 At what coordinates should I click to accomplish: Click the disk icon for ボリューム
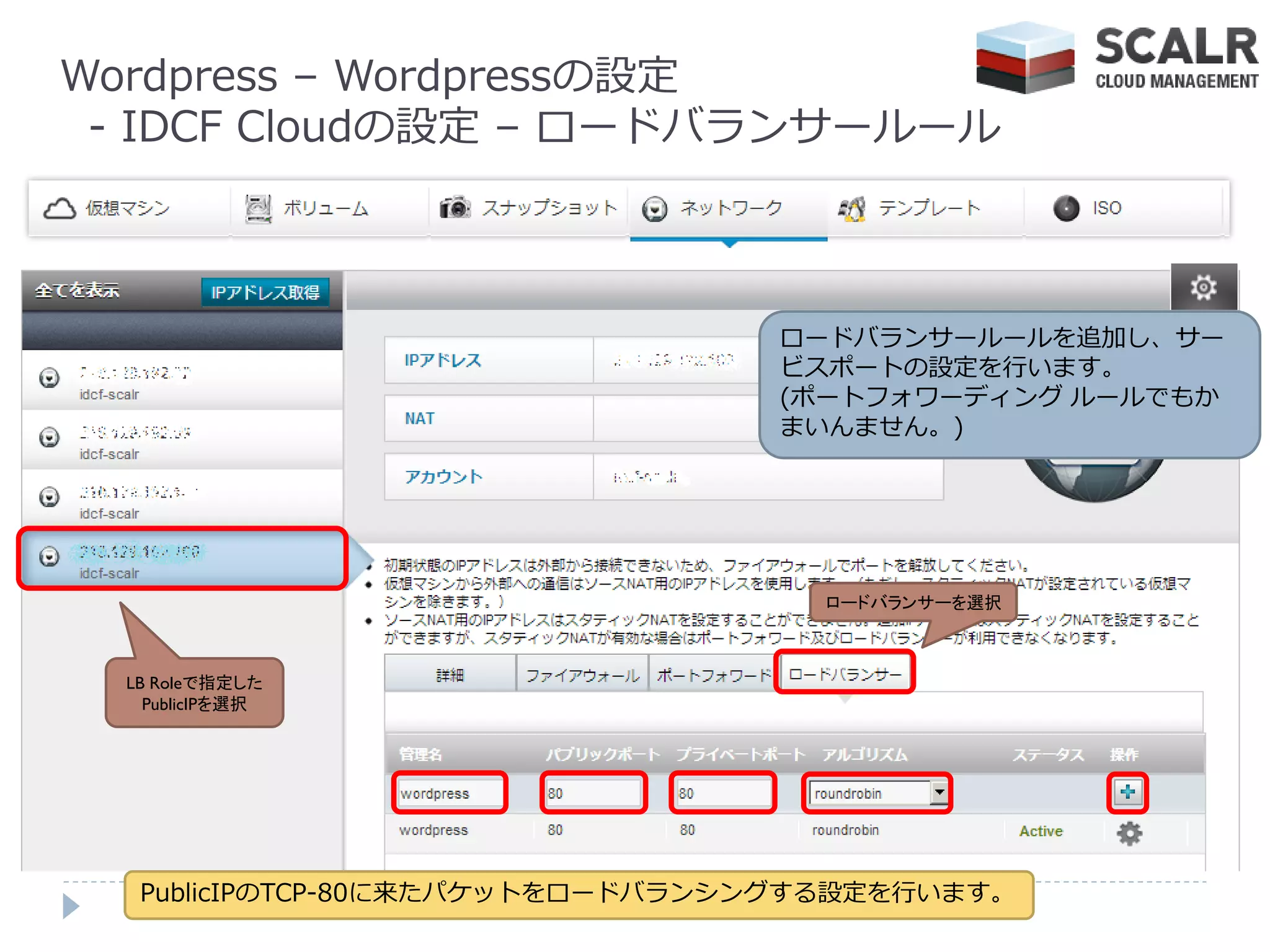click(x=258, y=208)
